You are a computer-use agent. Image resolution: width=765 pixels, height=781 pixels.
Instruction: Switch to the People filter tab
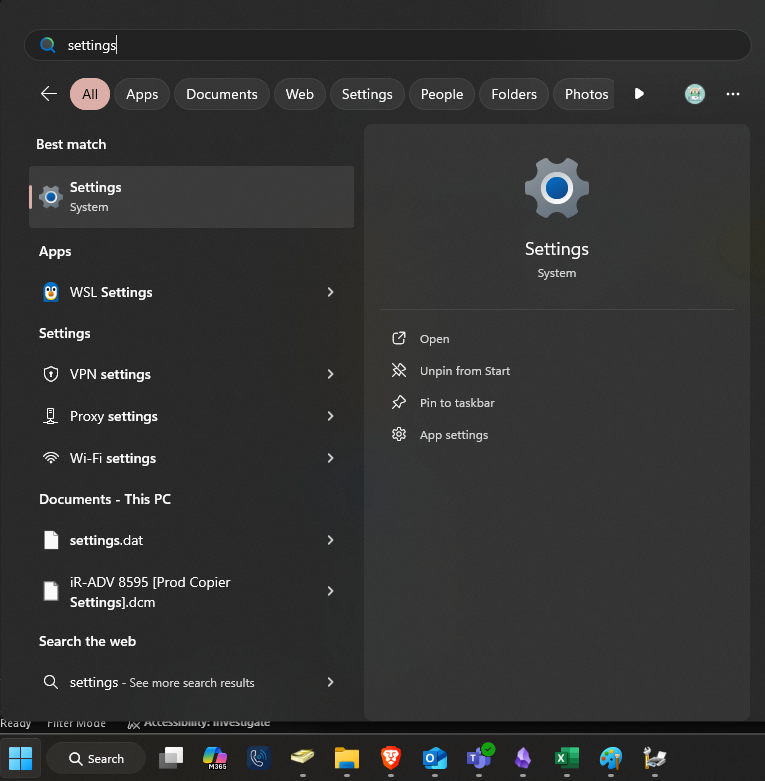tap(442, 94)
